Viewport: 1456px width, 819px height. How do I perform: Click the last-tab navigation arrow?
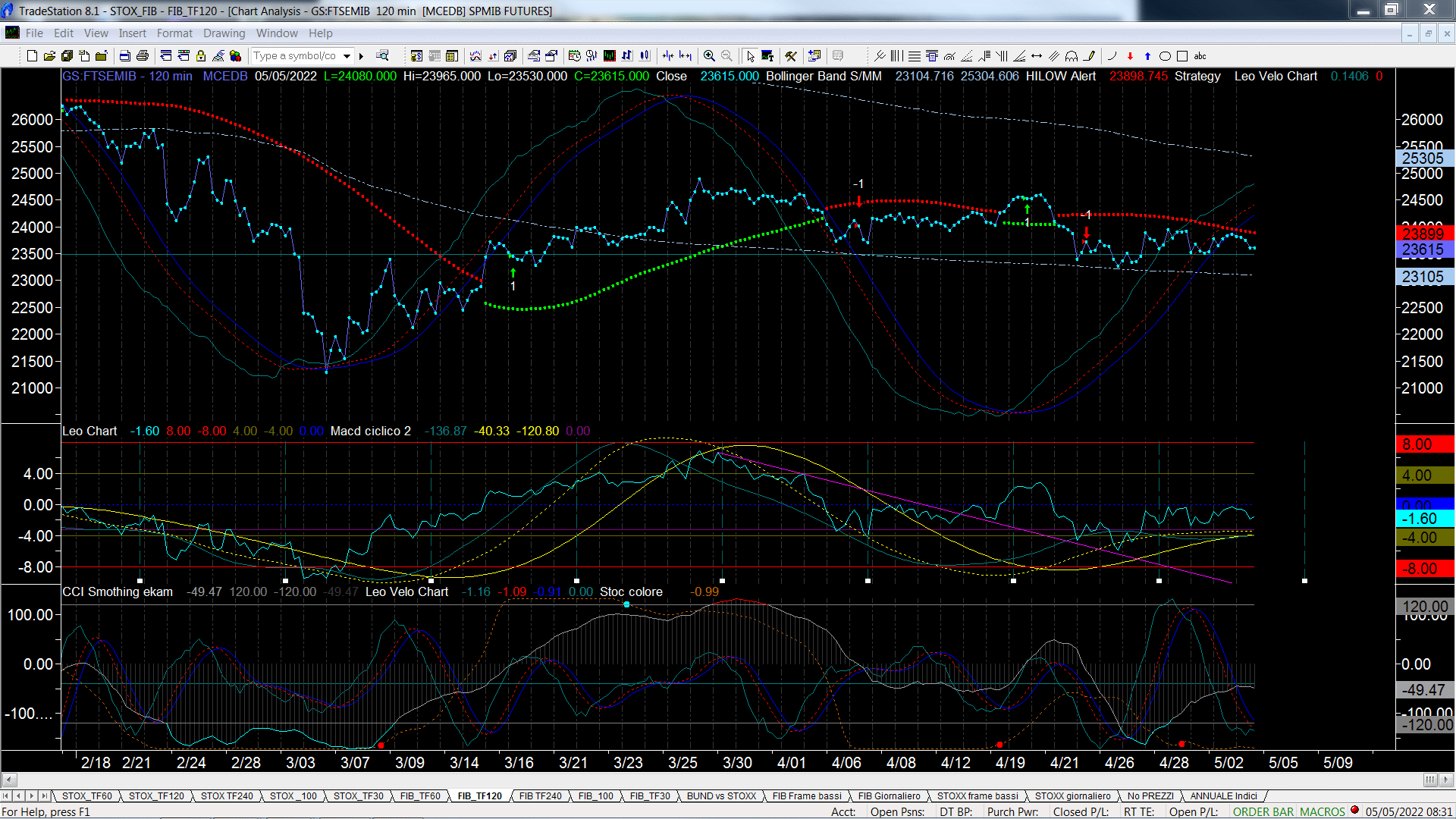[44, 796]
